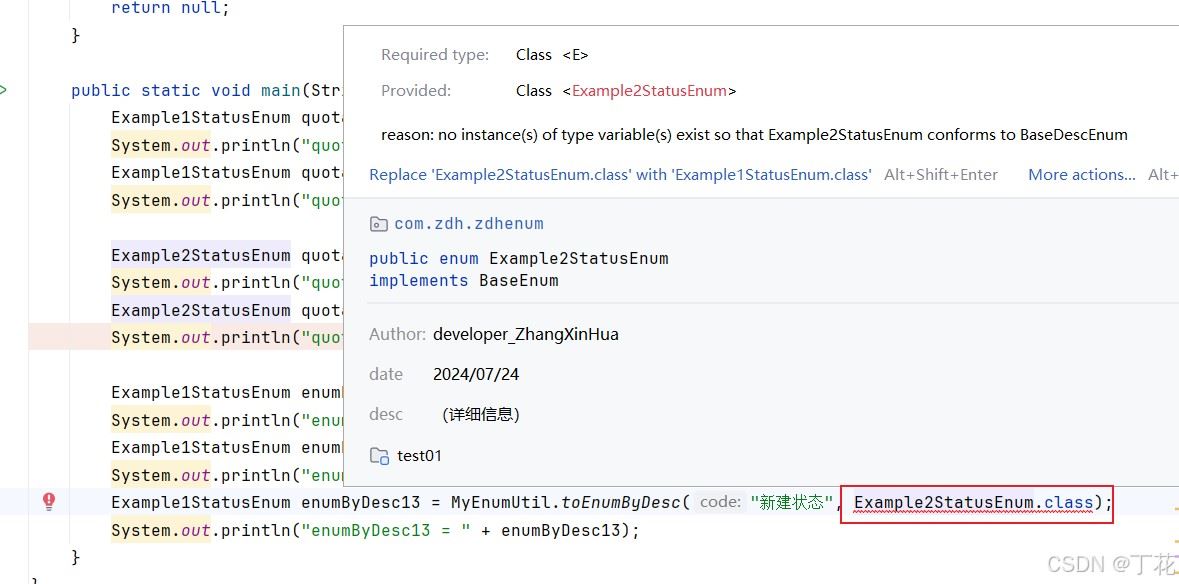Image resolution: width=1179 pixels, height=584 pixels.
Task: Click the package icon beside com.zdh.zdhenum
Action: (378, 224)
